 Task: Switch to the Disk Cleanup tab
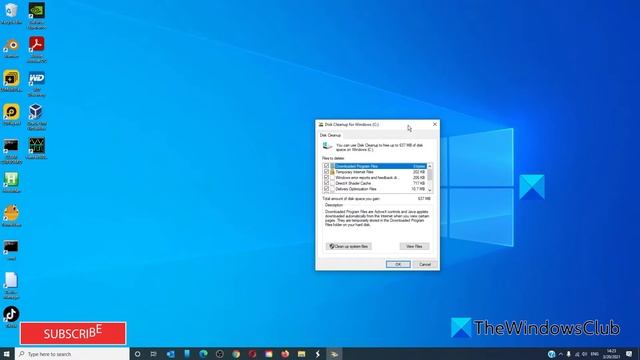[330, 135]
